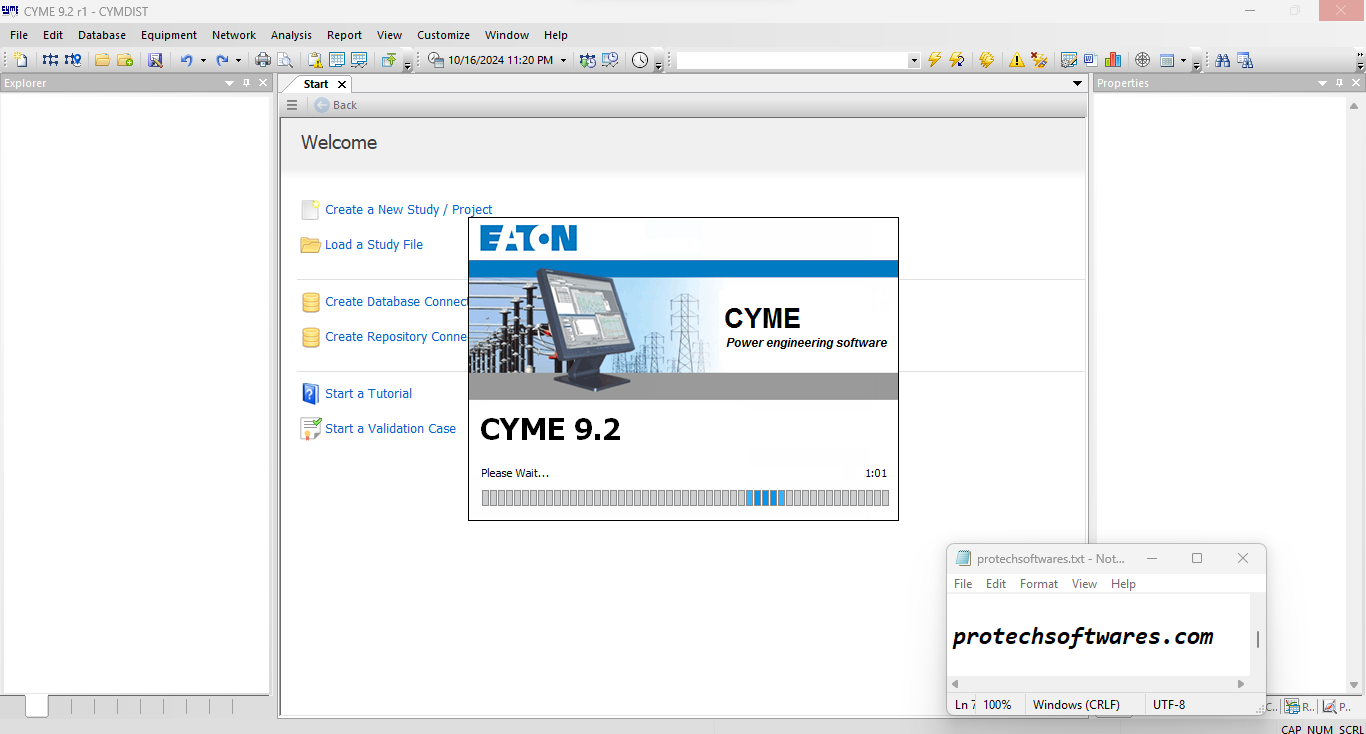
Task: Click the Run analysis lightning bolt icon
Action: [934, 60]
